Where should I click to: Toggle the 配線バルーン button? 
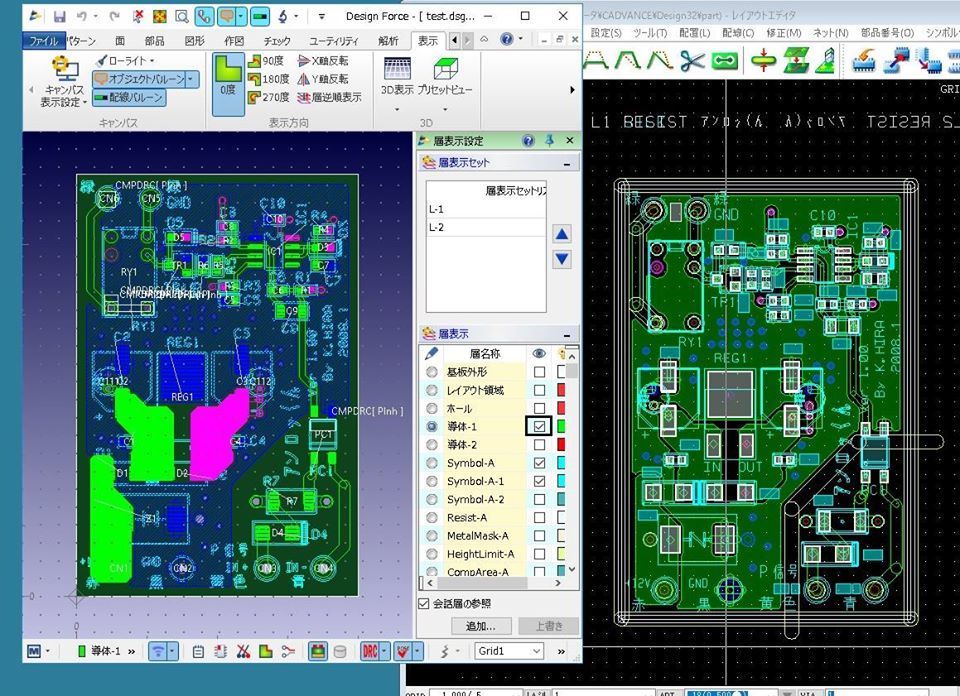[x=129, y=97]
